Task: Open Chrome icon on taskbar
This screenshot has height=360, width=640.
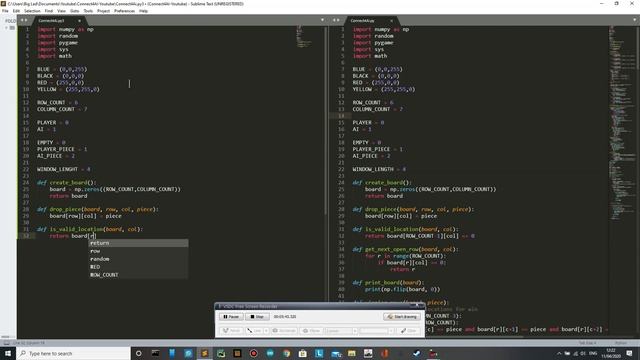Action: [x=287, y=353]
